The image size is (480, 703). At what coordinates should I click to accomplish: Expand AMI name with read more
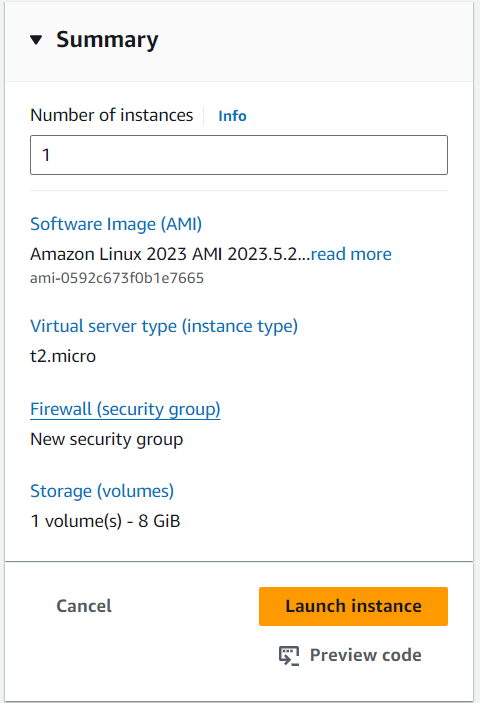point(351,254)
